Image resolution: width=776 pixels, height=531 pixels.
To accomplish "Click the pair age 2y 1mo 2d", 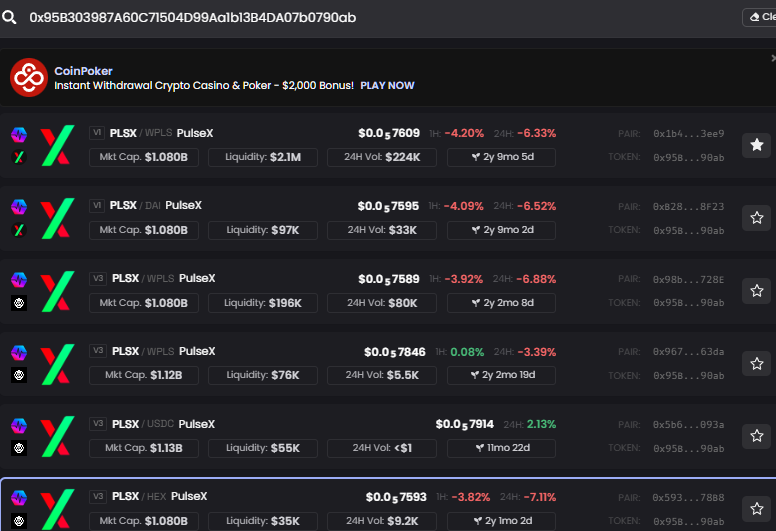I will (x=508, y=521).
